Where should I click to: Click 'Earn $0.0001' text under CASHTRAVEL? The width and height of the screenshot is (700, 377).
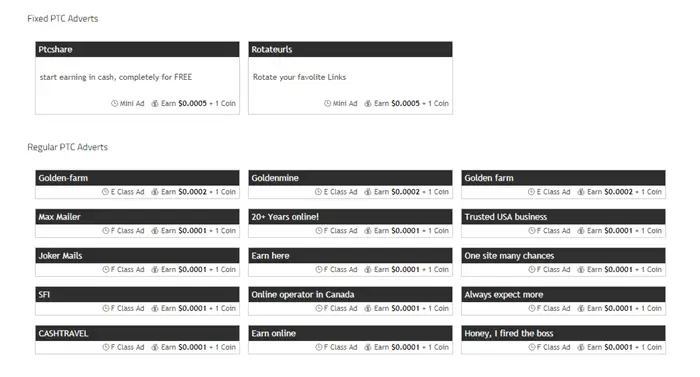coord(183,347)
